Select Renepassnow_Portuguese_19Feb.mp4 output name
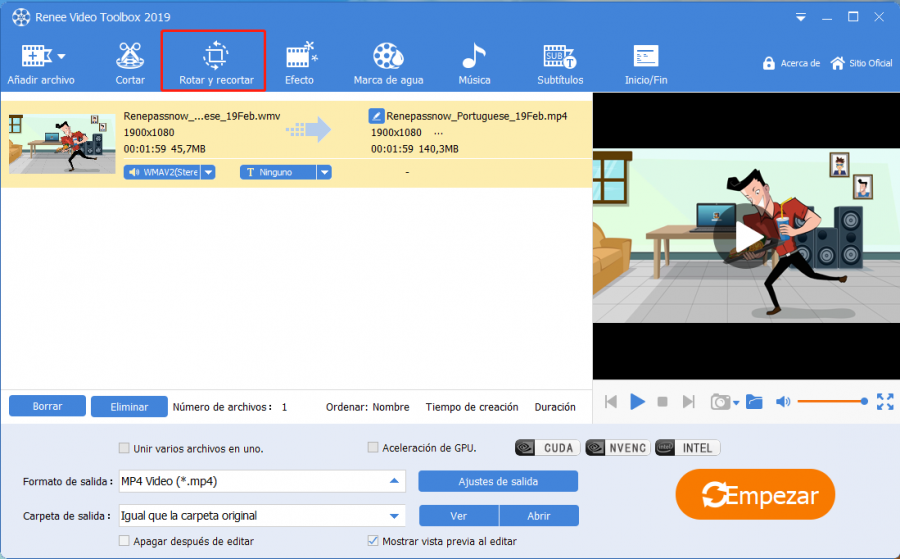This screenshot has width=900, height=559. click(x=477, y=116)
